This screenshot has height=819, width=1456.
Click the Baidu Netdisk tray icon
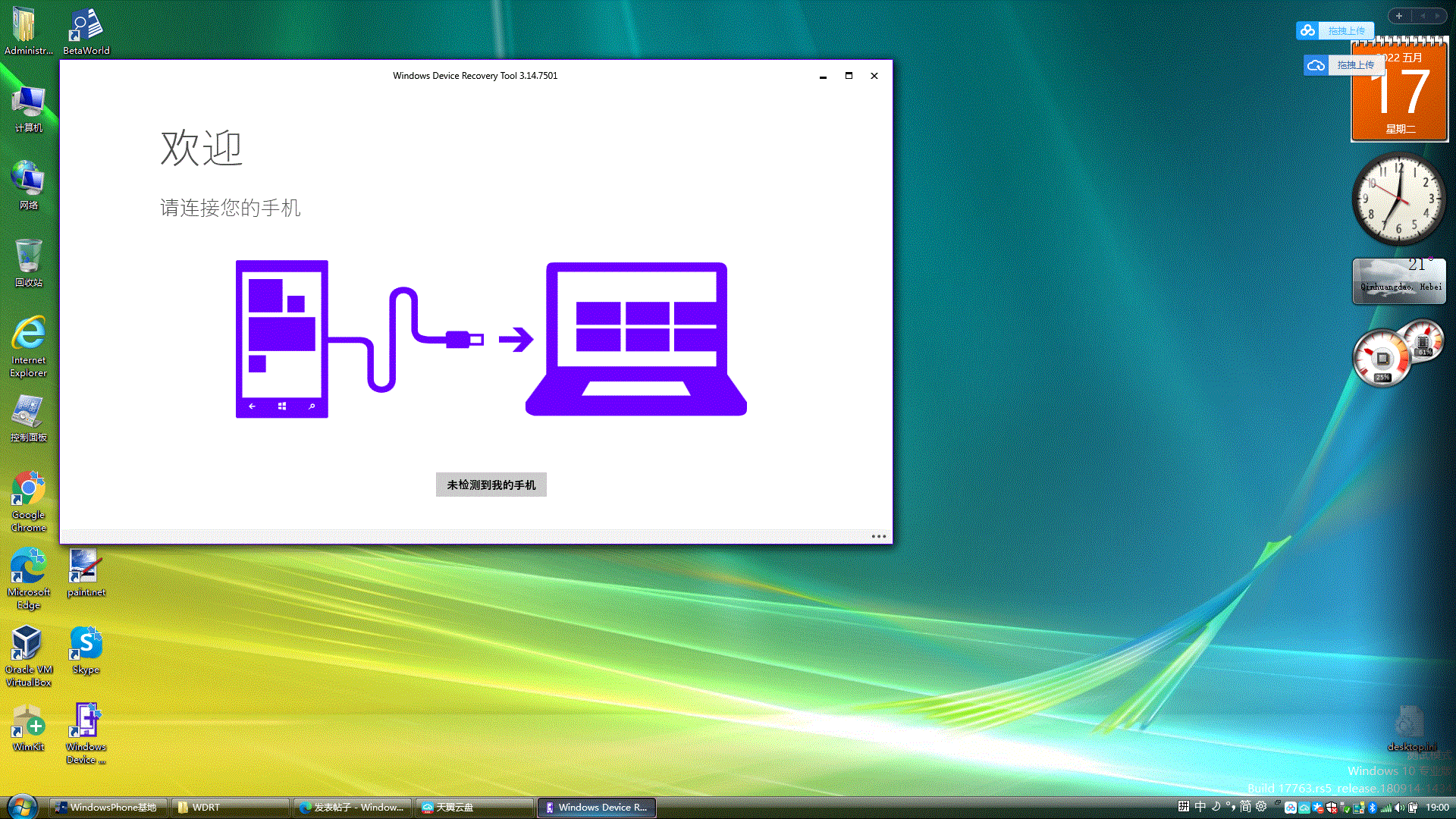tap(1291, 808)
